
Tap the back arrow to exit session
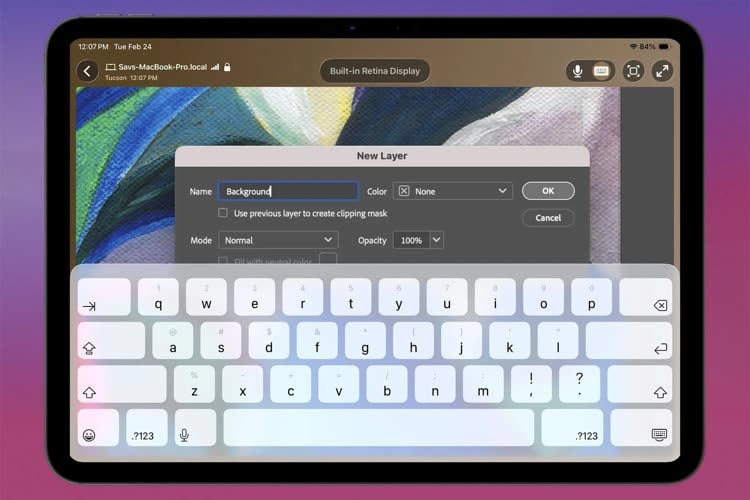pos(88,71)
